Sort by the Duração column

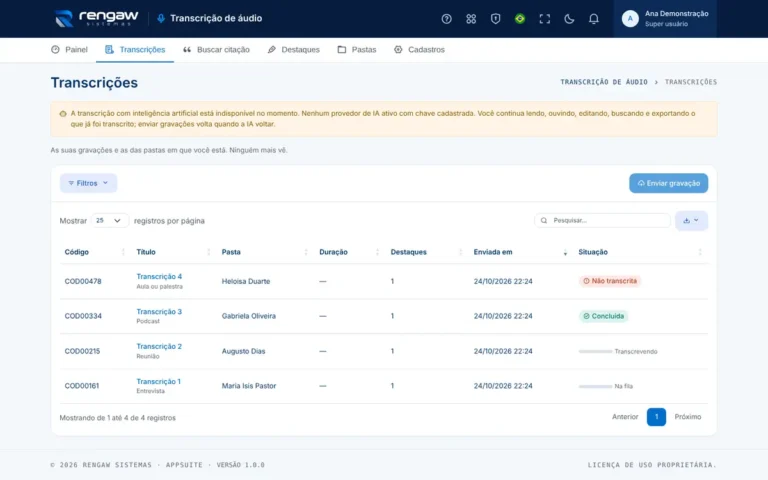(349, 252)
